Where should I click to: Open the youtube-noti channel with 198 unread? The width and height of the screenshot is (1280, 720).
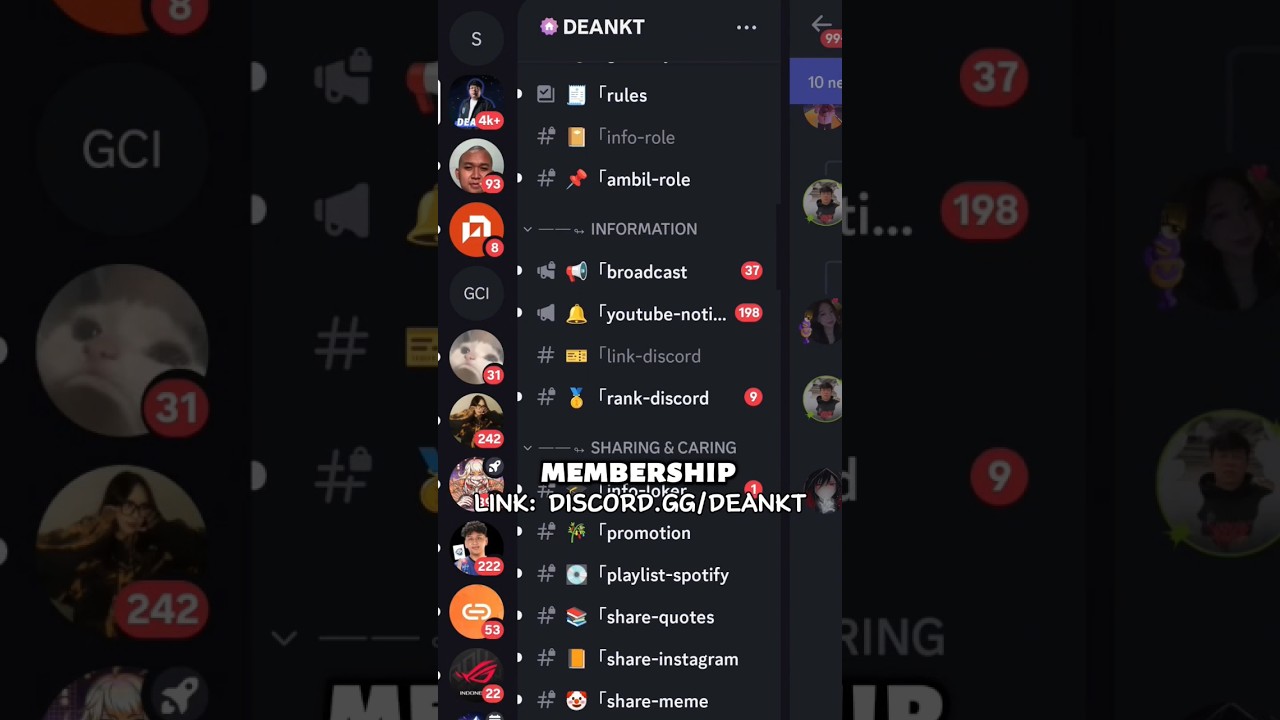click(x=648, y=314)
